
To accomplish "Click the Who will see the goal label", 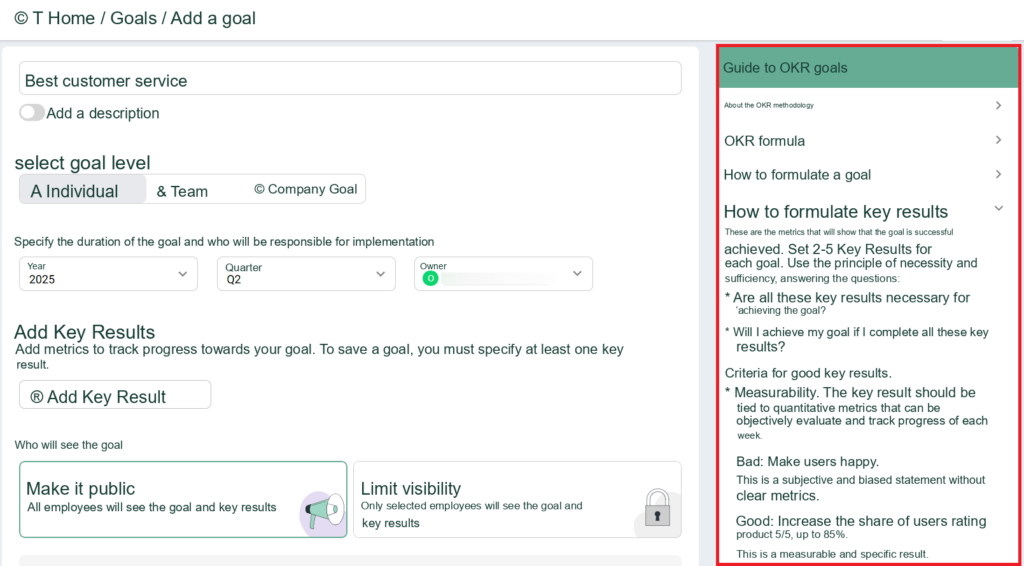I will pyautogui.click(x=69, y=445).
